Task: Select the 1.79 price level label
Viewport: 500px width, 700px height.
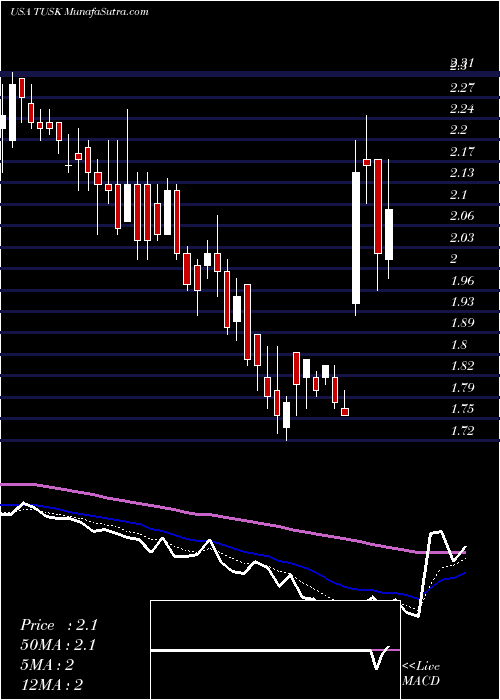Action: [x=462, y=387]
